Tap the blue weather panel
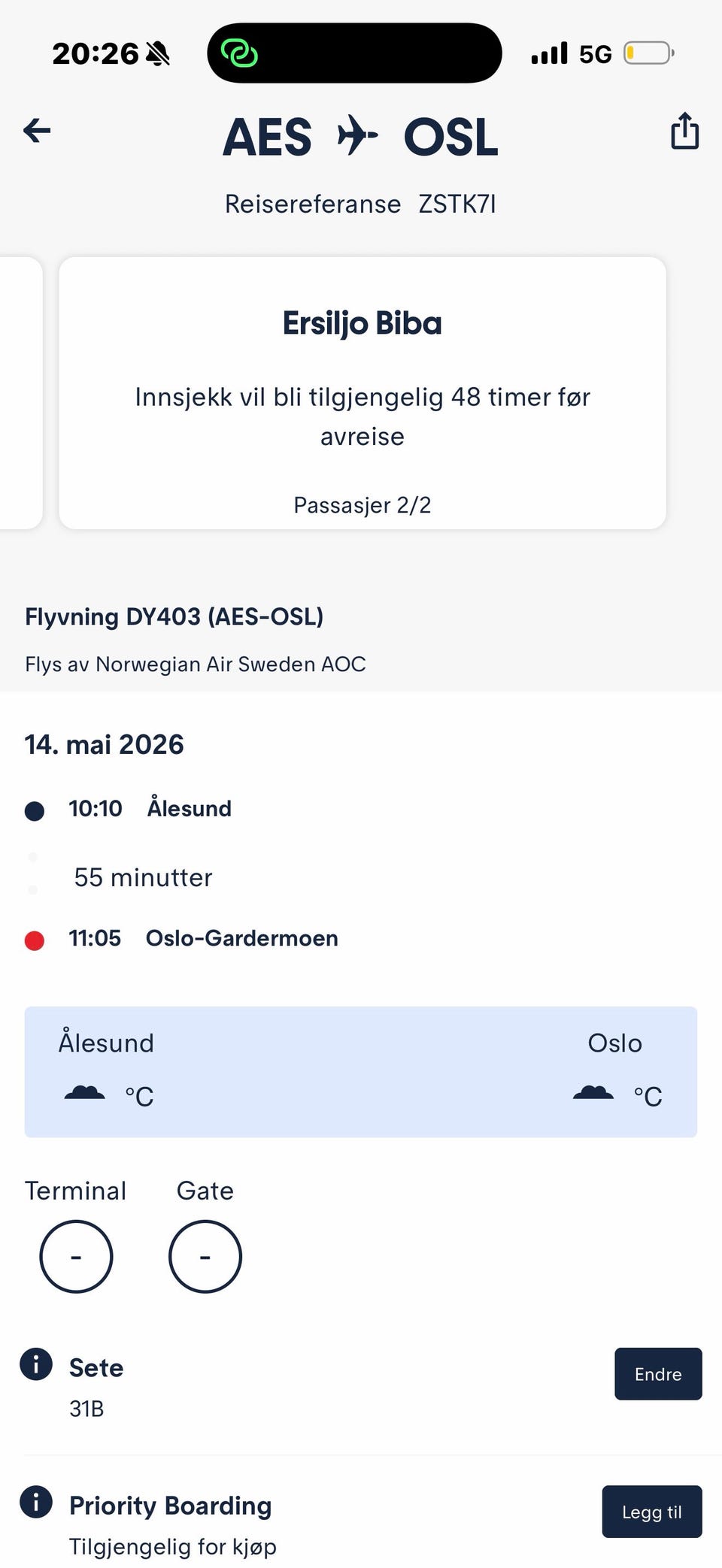This screenshot has width=722, height=1568. pyautogui.click(x=361, y=1071)
